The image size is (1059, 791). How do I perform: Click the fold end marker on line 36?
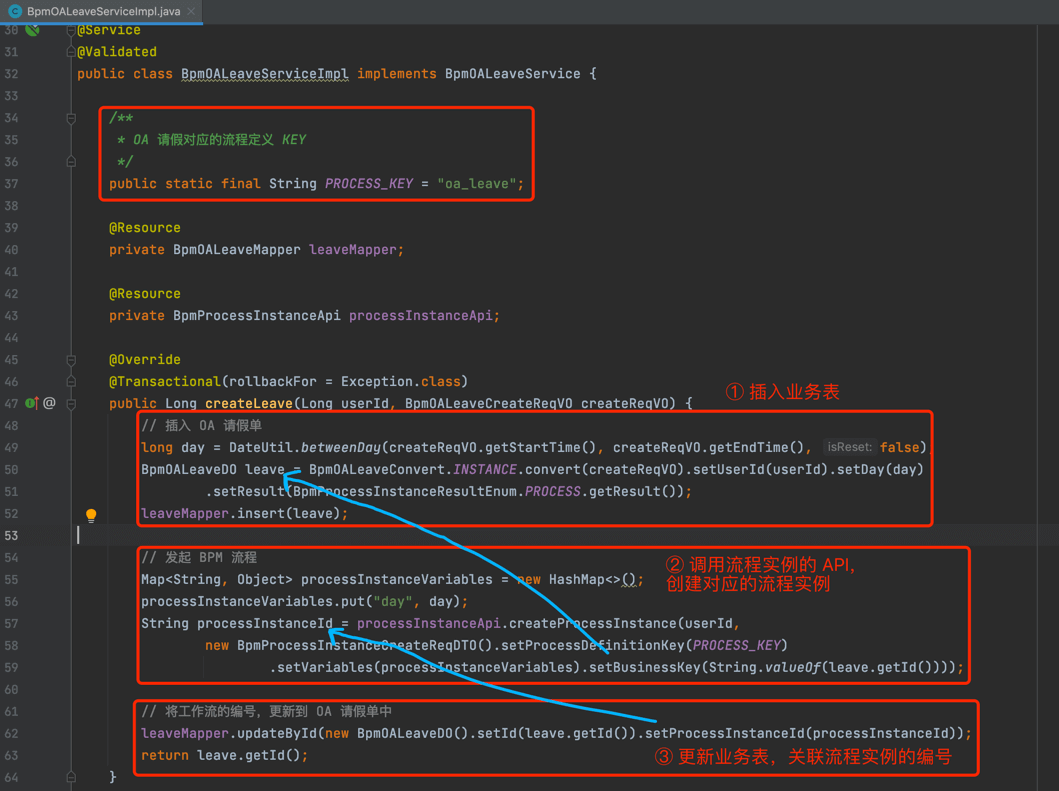click(71, 162)
